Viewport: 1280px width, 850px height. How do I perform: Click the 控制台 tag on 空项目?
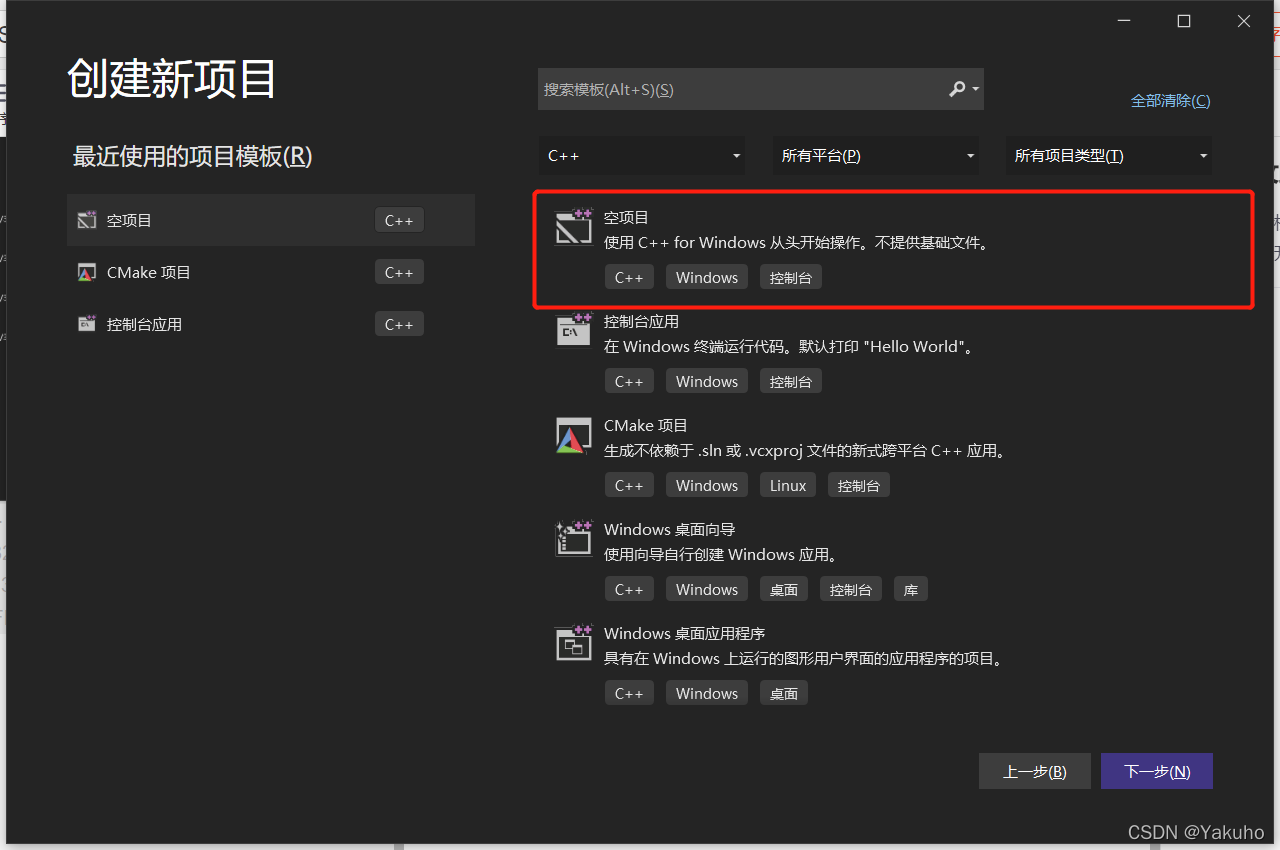tap(790, 276)
